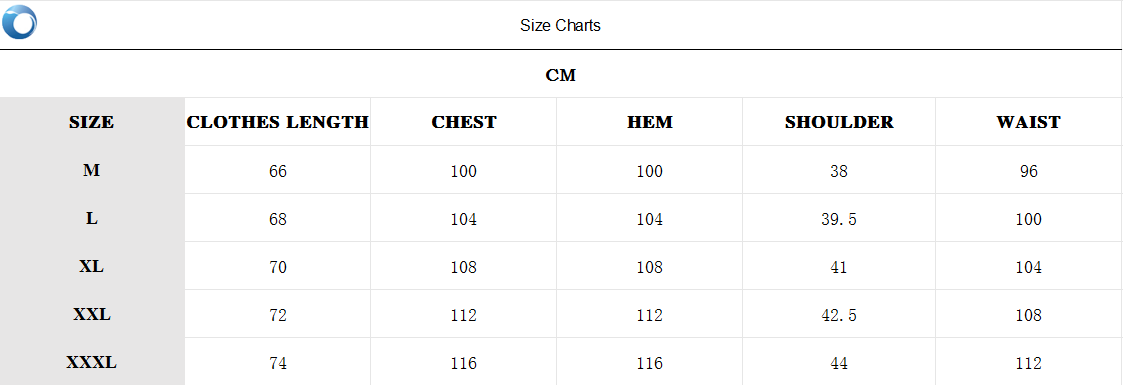The image size is (1123, 385).
Task: Click the 39.5 shoulder value for L
Action: [x=839, y=219]
